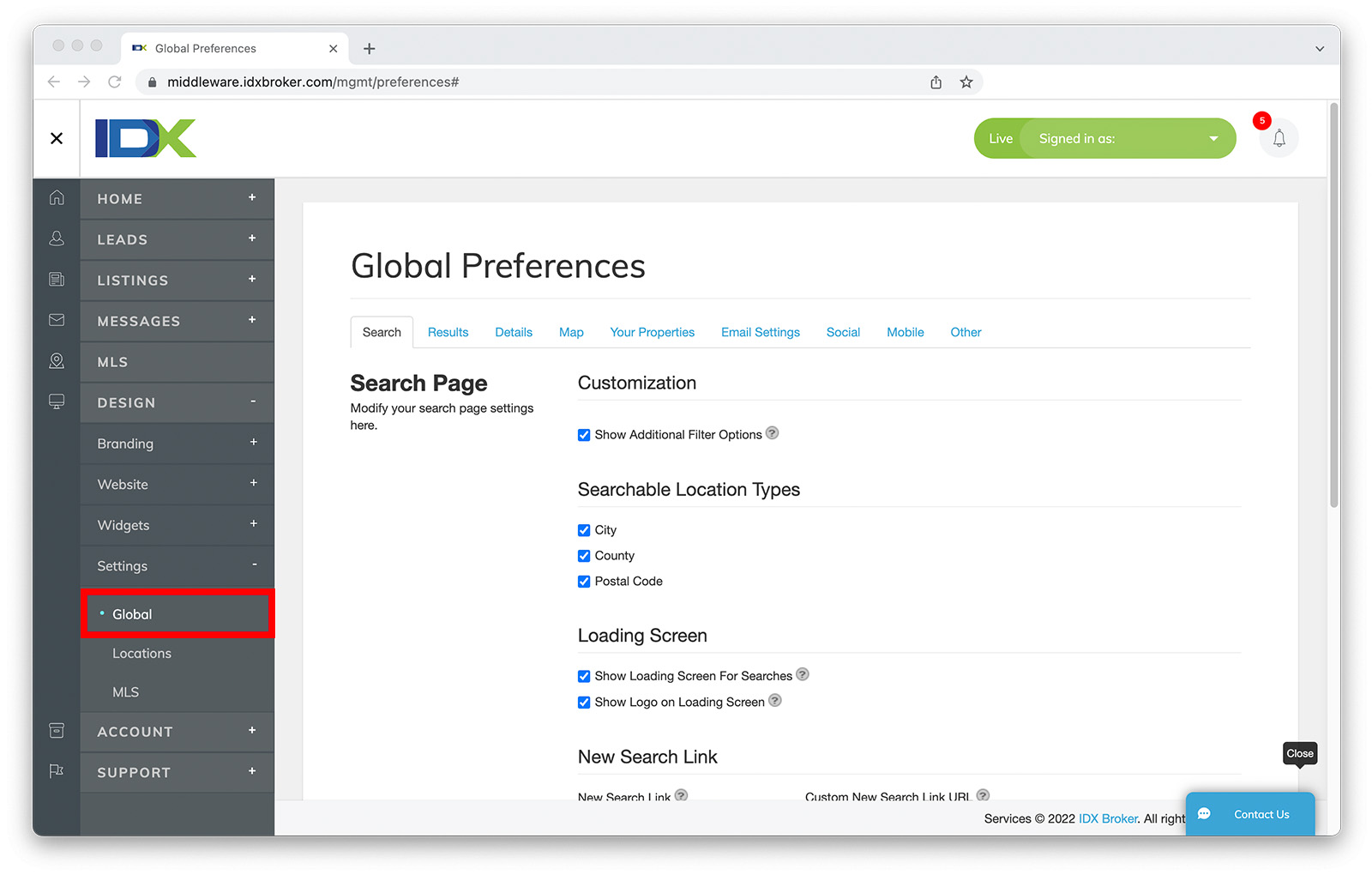Disable Show Logo on Loading Screen
The width and height of the screenshot is (1372, 875).
[x=584, y=703]
